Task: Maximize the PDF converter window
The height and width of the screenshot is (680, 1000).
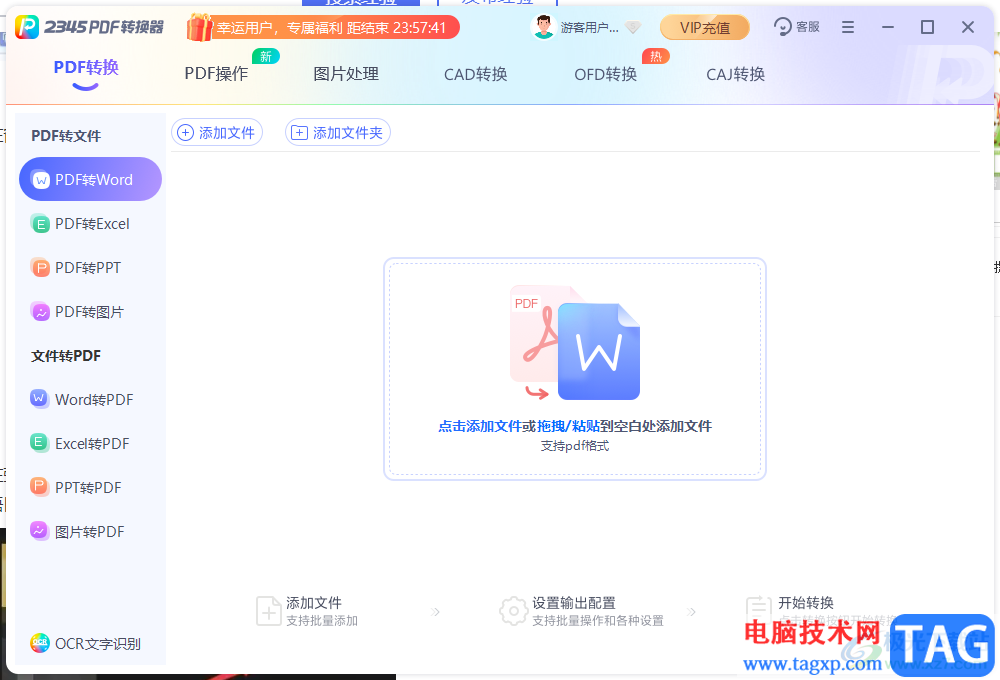Action: click(927, 27)
